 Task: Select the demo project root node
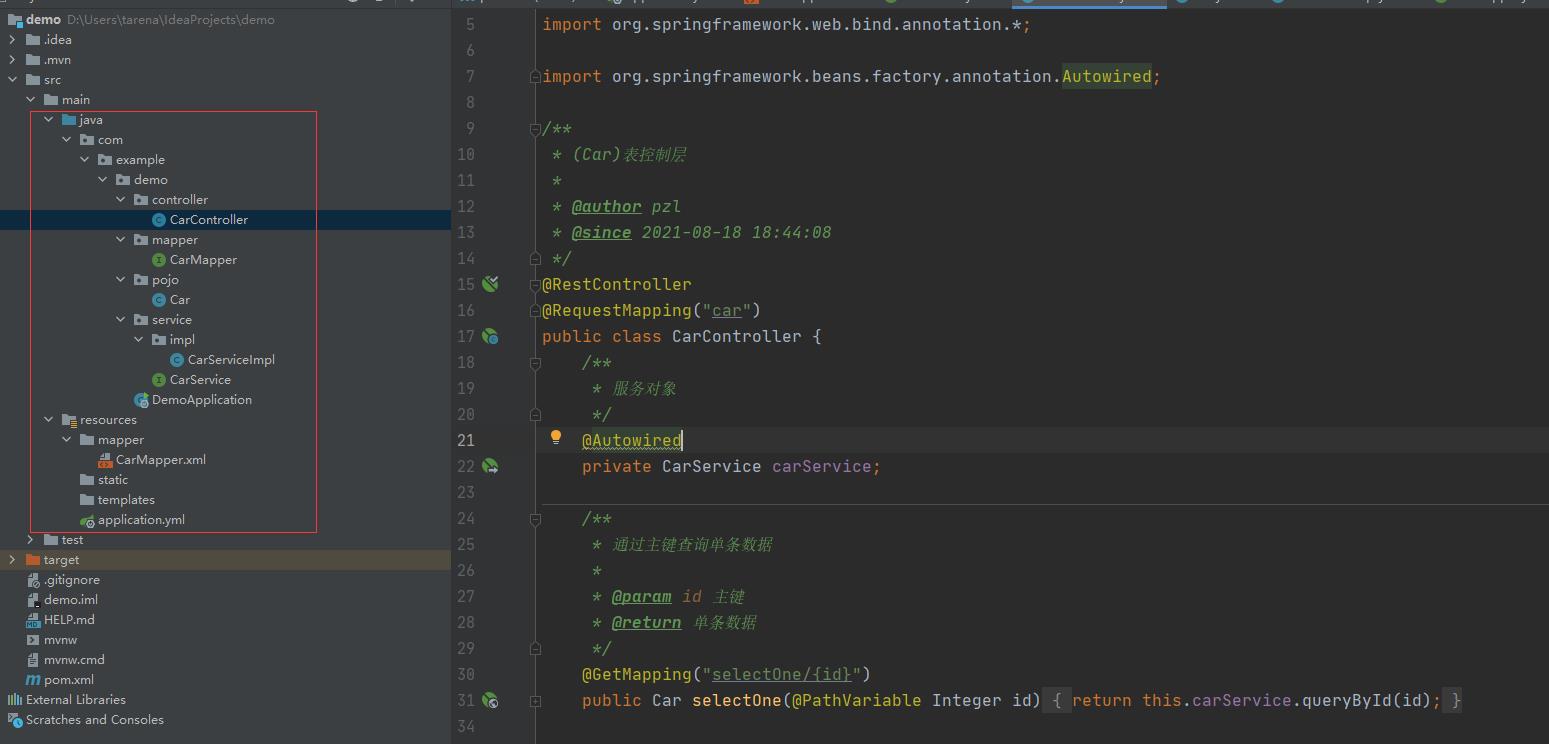coord(225,19)
